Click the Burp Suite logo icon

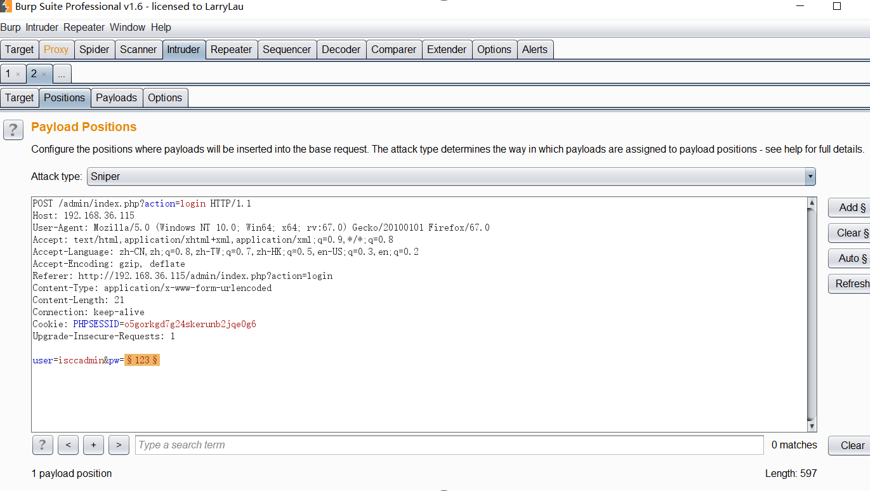pos(6,6)
